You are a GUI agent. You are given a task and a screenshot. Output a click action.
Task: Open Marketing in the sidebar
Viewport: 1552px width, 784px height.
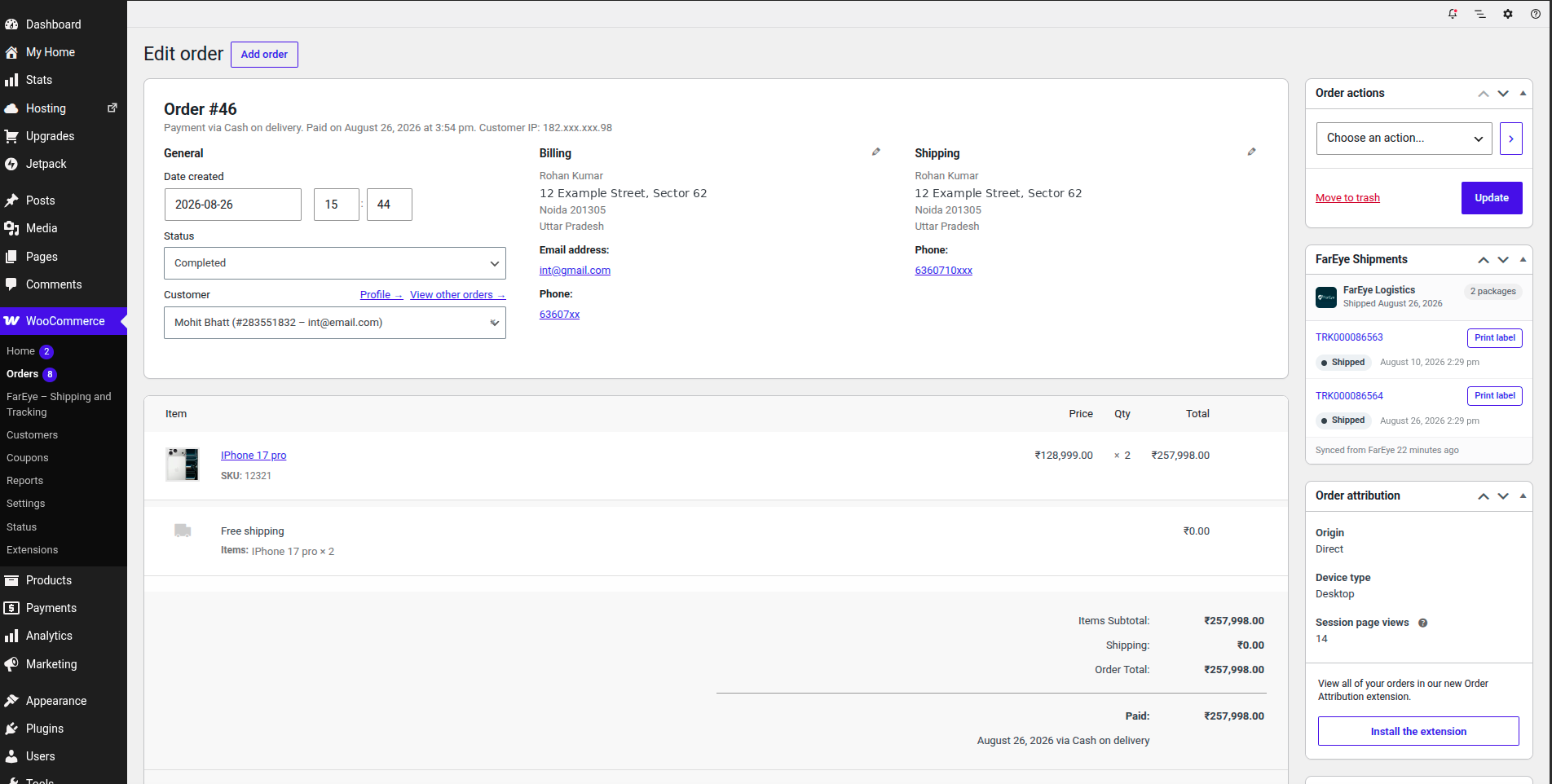coord(64,664)
